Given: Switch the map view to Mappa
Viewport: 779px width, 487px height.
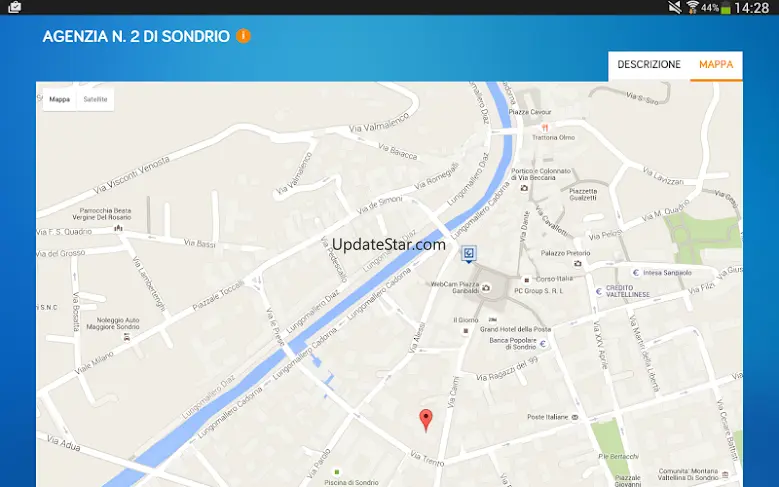Looking at the screenshot, I should tap(60, 99).
